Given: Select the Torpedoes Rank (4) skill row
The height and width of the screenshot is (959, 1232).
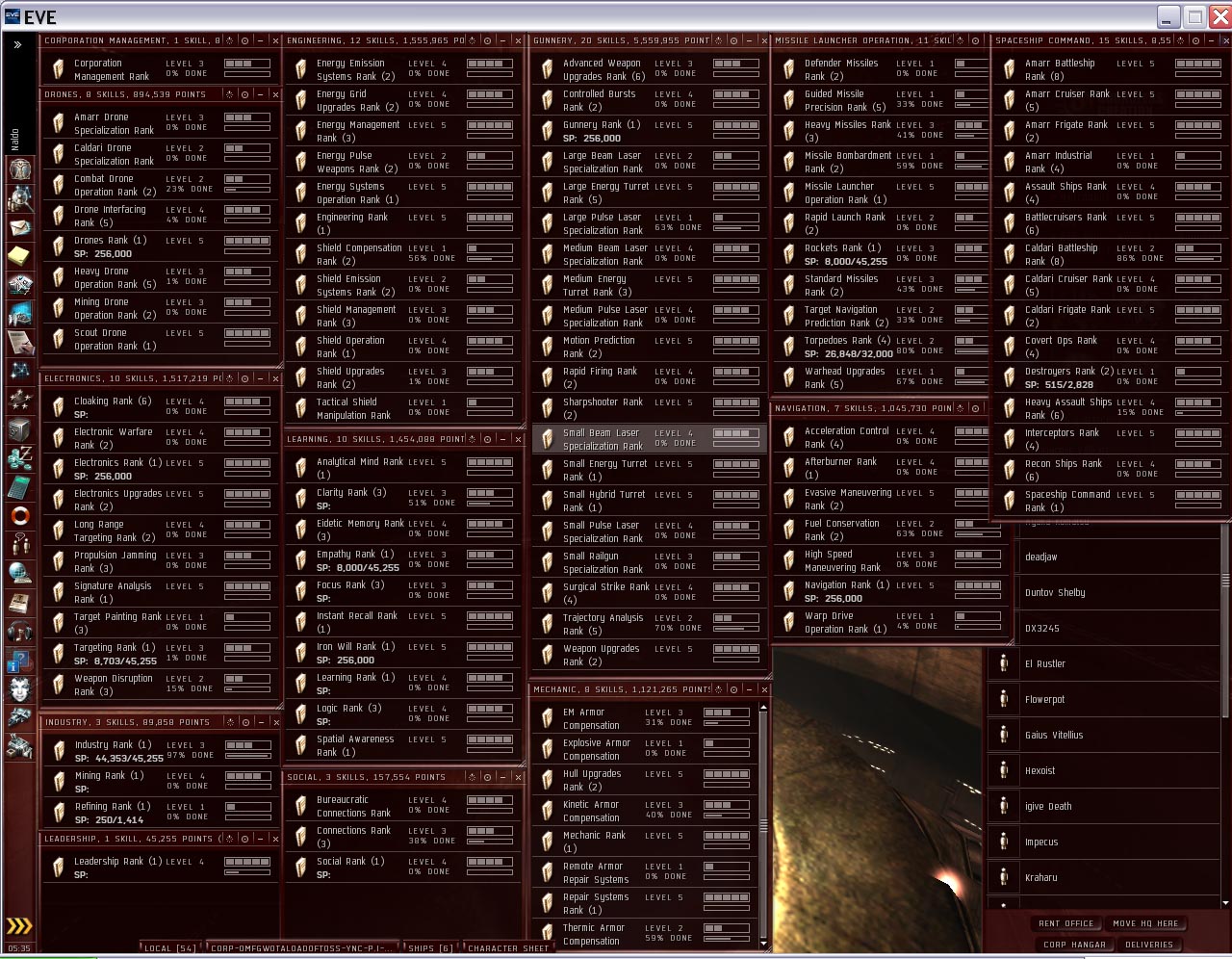Looking at the screenshot, I should [x=880, y=347].
